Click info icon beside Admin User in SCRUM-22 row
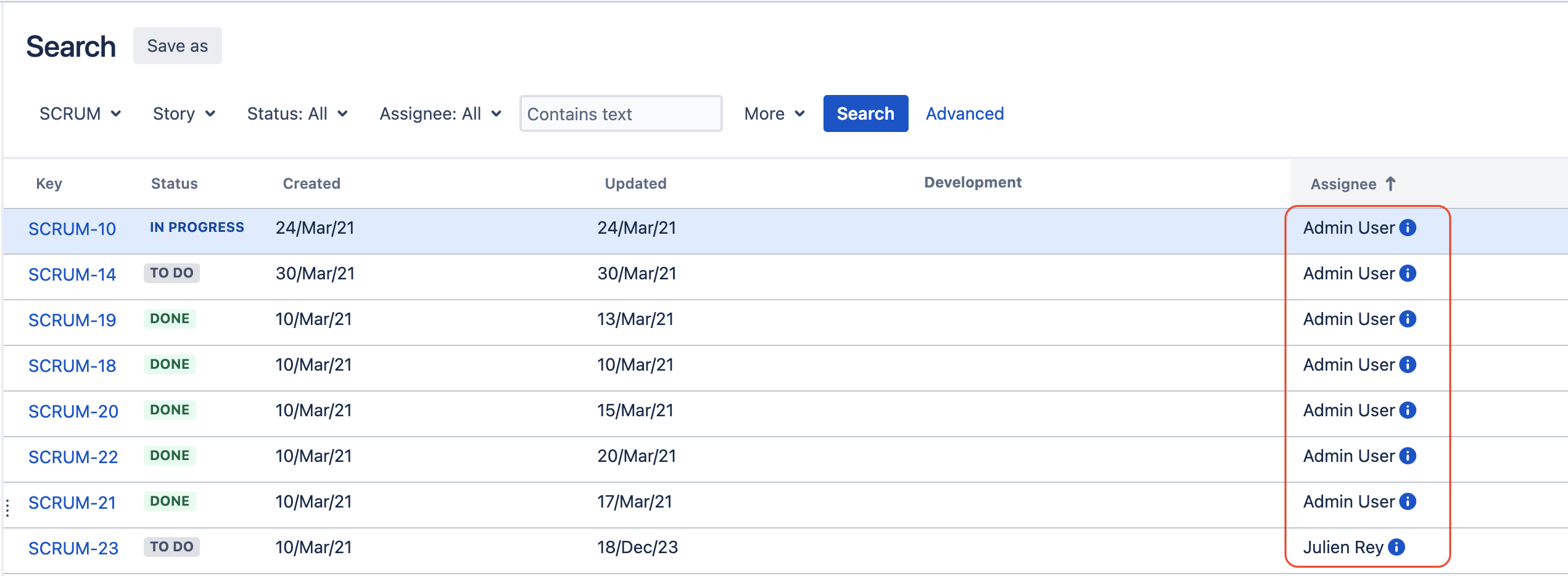The height and width of the screenshot is (576, 1568). tap(1408, 456)
